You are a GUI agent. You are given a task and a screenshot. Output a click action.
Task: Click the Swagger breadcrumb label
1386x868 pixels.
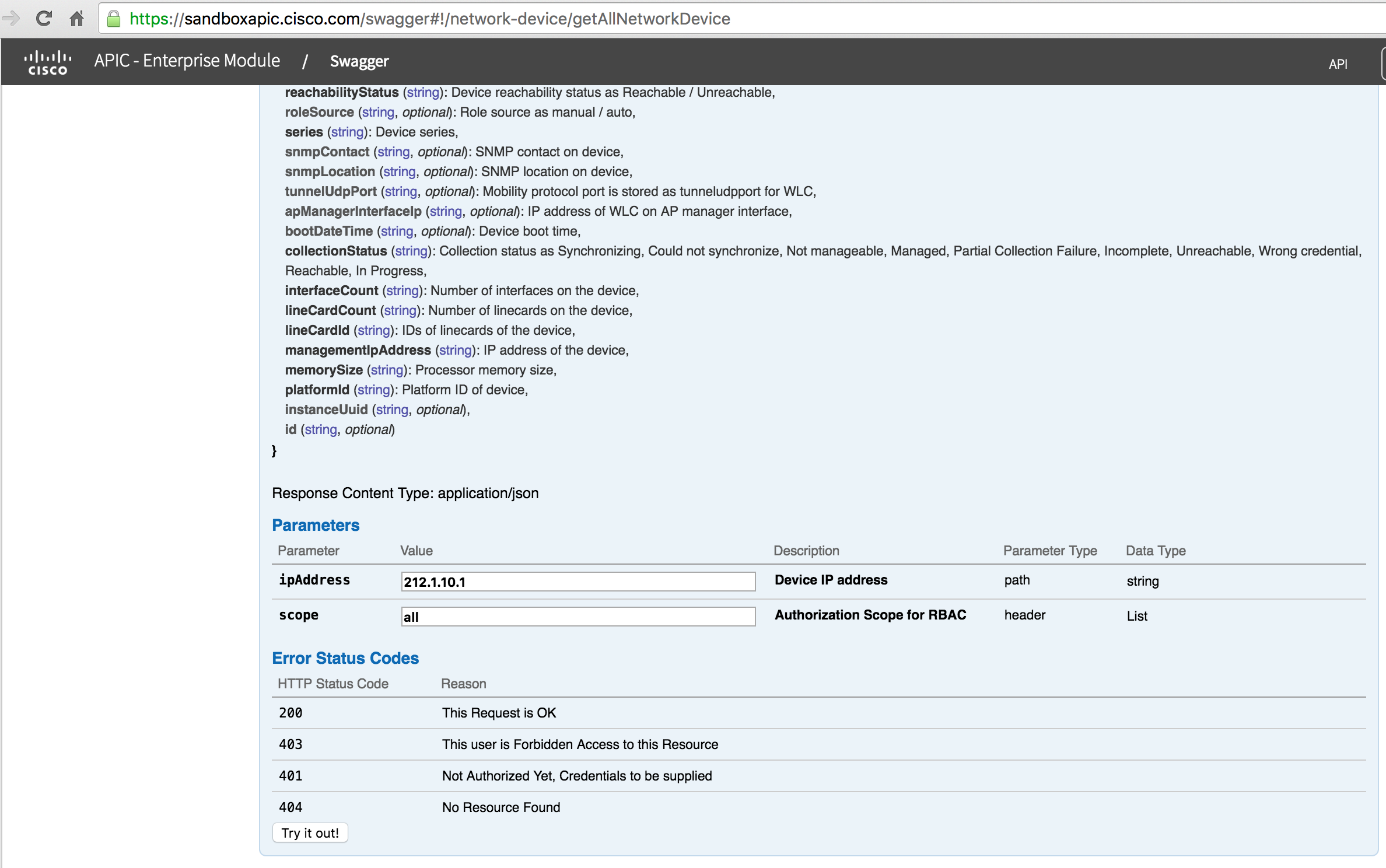tap(359, 61)
